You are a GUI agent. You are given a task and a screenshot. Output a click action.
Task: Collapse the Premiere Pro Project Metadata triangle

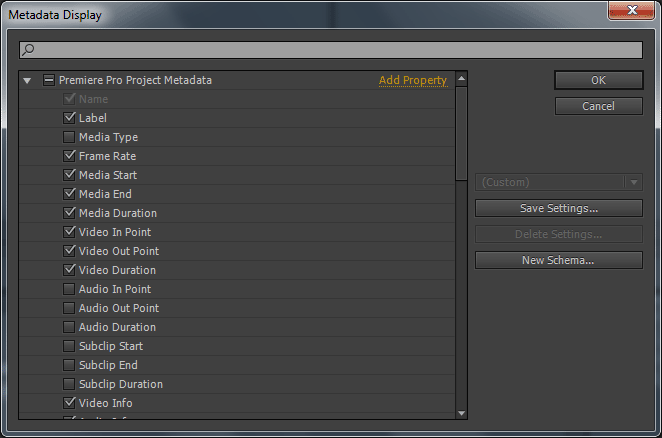[x=27, y=80]
